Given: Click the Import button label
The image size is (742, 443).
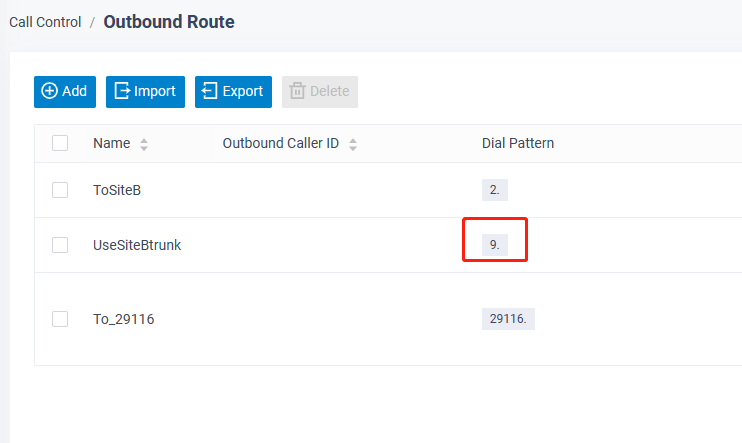Looking at the screenshot, I should [x=155, y=91].
